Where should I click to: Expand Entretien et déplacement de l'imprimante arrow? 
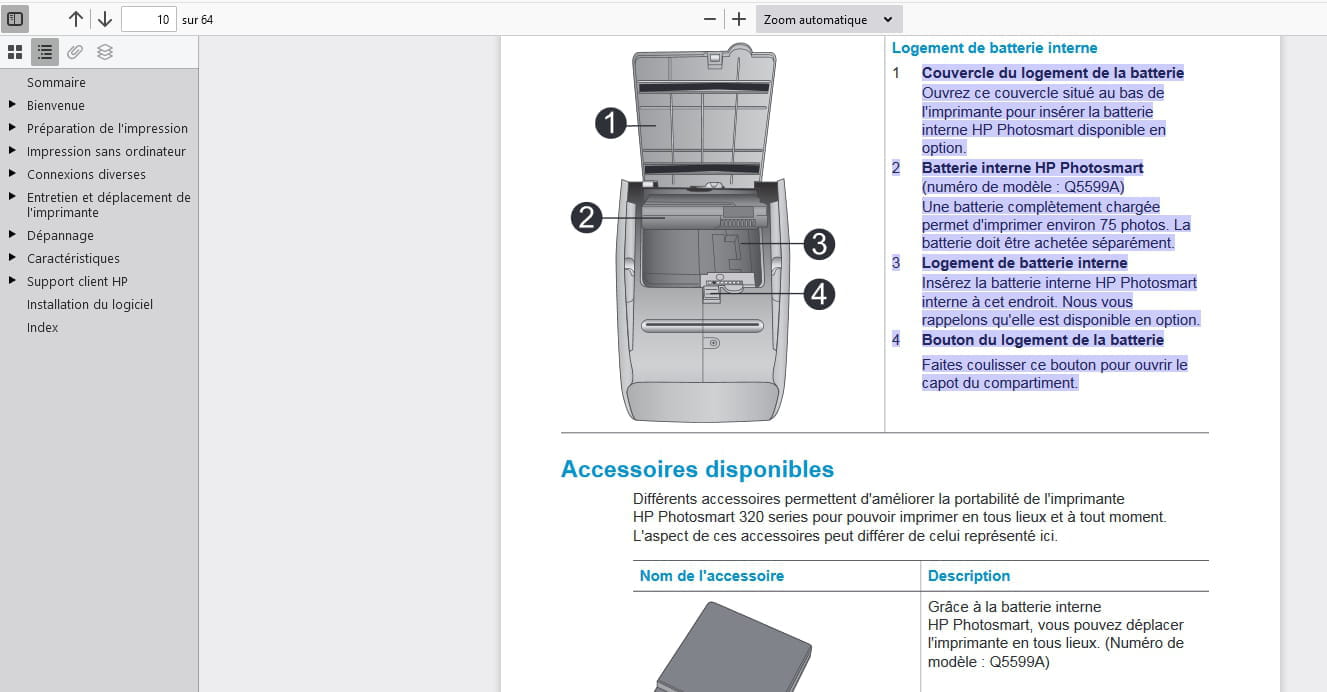(x=12, y=197)
